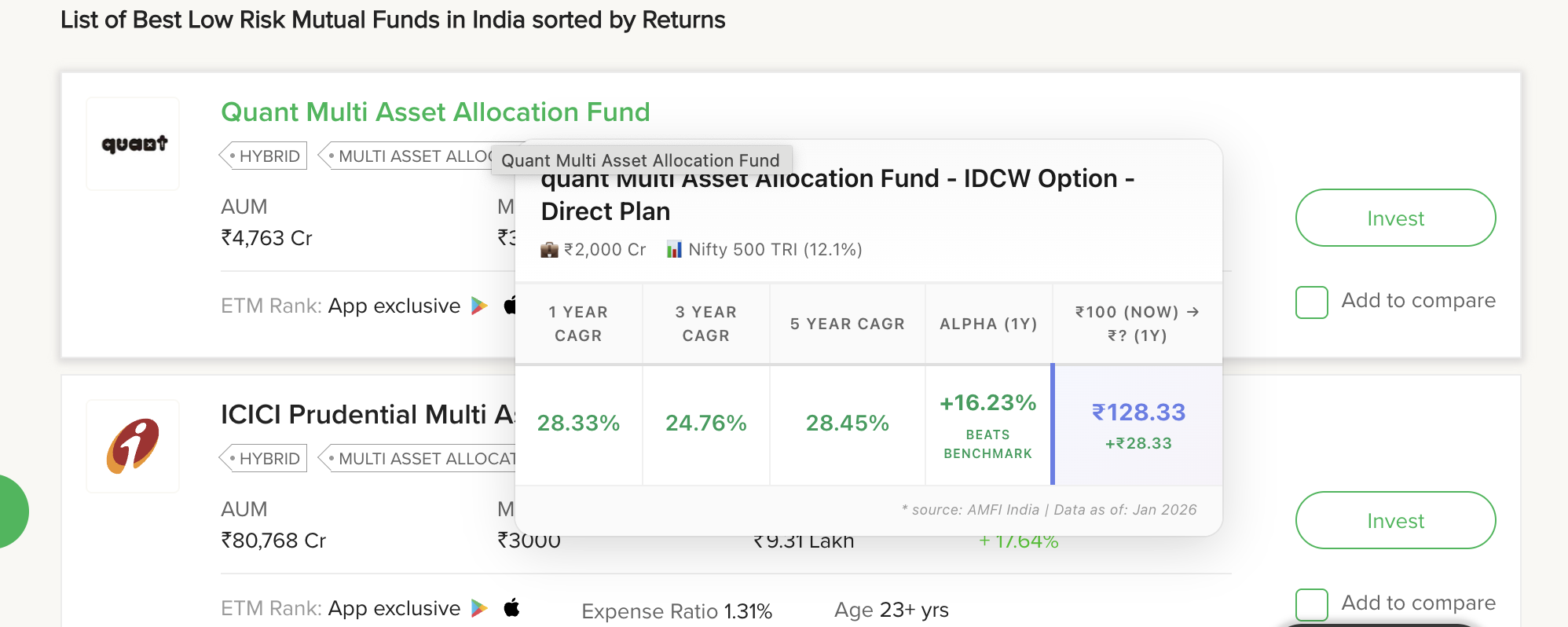Open Google Play icon in Quant fund card

tap(479, 306)
